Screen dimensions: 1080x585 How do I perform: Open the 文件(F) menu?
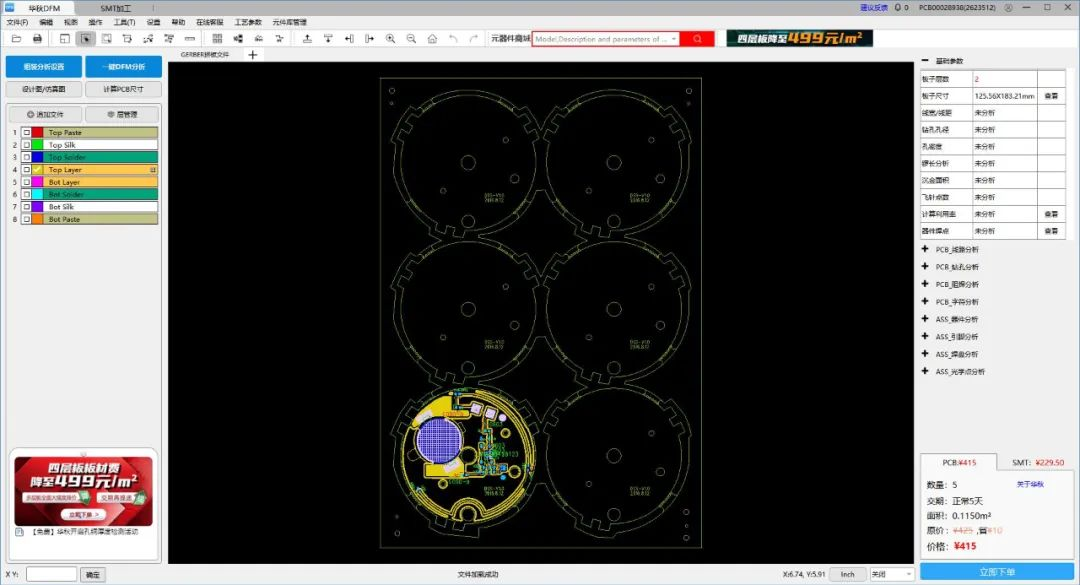15,21
